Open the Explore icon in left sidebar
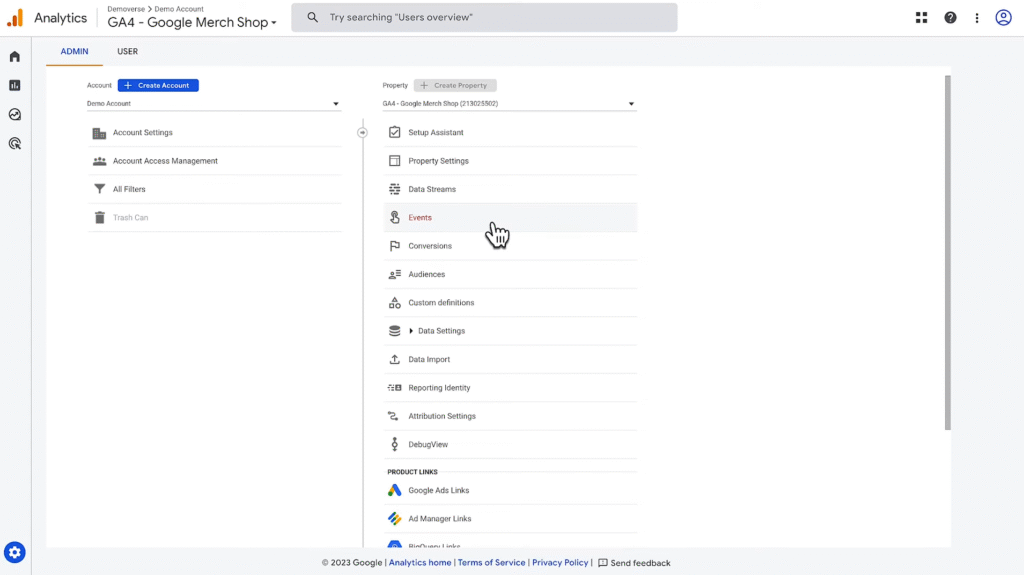The width and height of the screenshot is (1024, 575). click(14, 114)
